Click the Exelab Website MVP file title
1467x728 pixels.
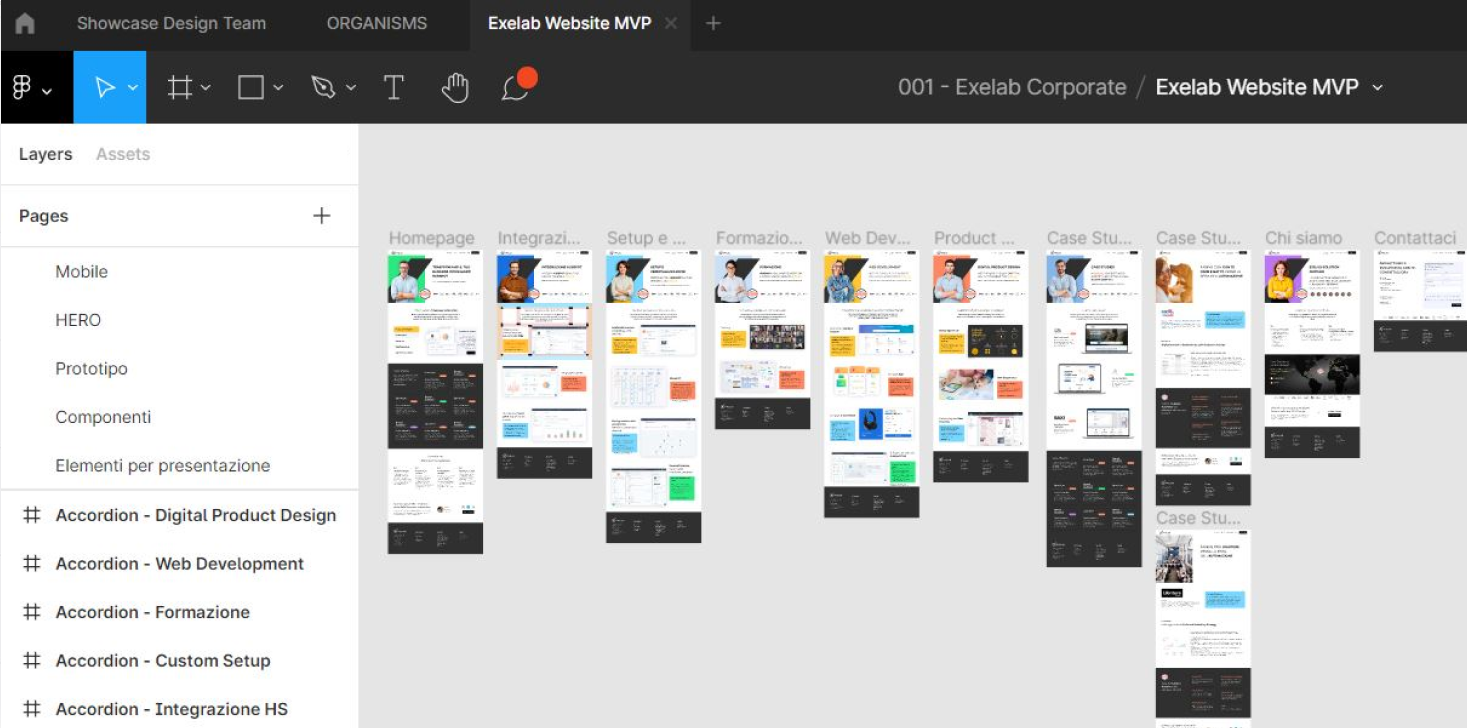click(1257, 88)
